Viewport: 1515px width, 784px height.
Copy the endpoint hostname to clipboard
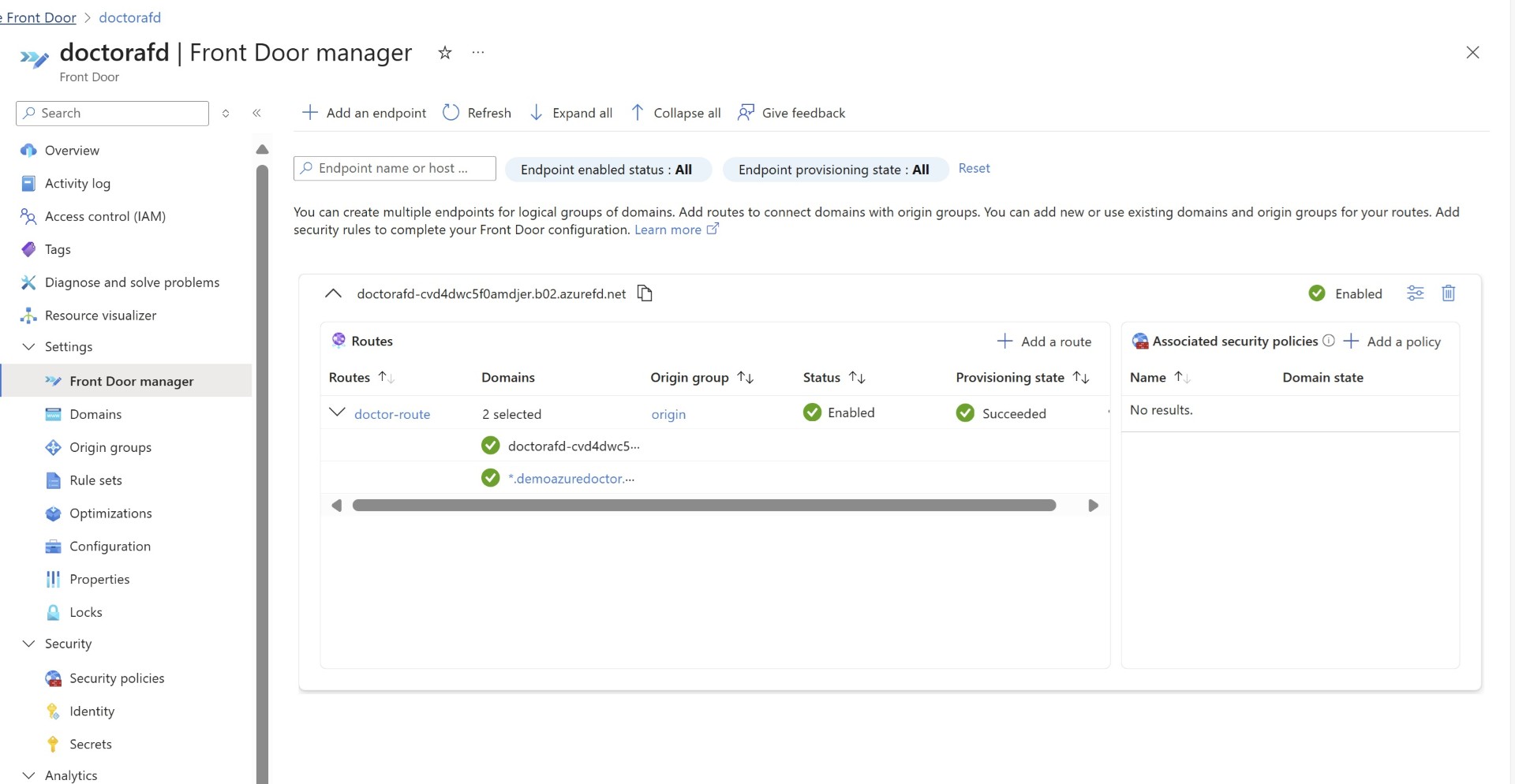coord(645,293)
